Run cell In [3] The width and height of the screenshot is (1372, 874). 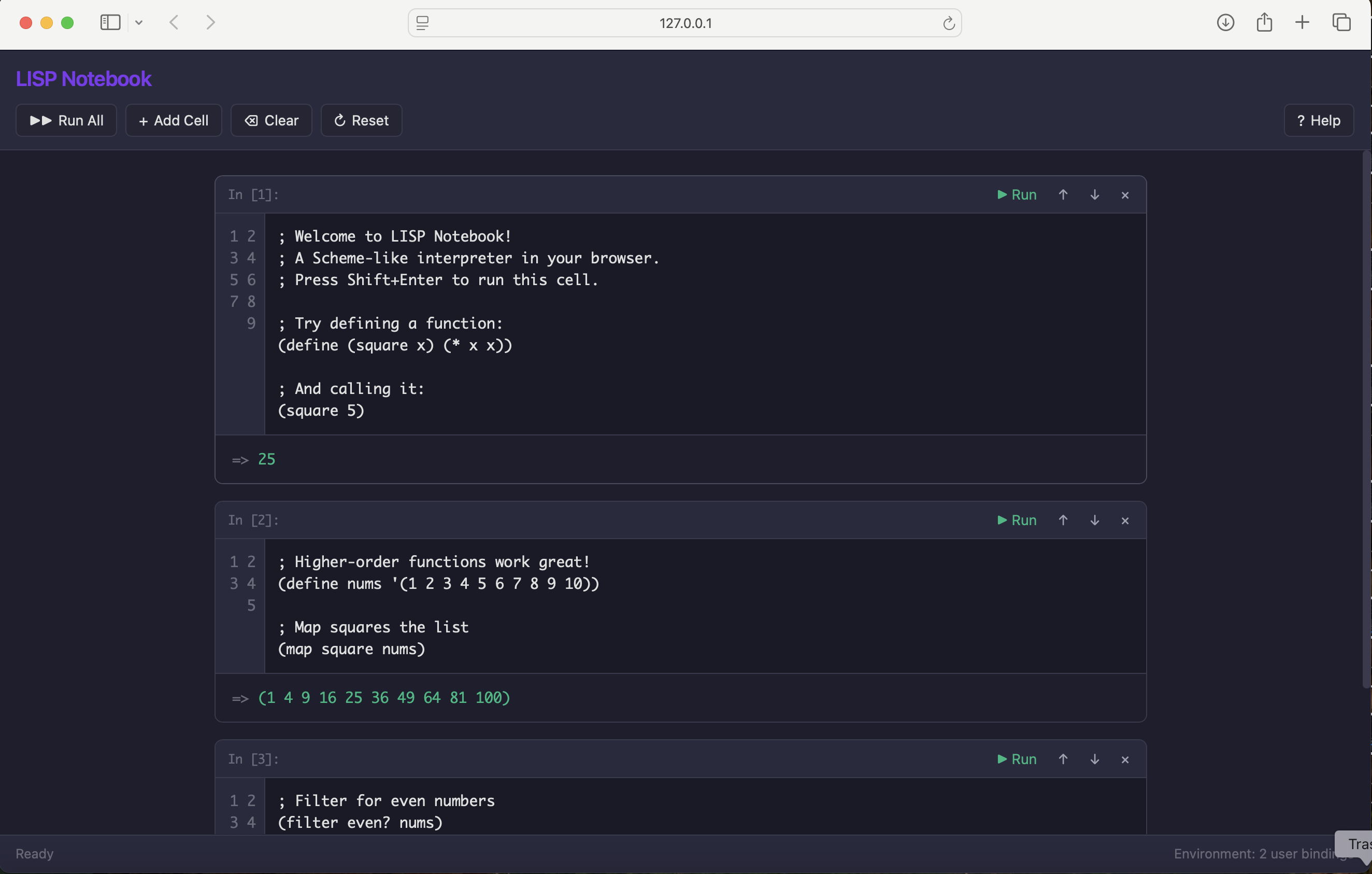coord(1017,759)
